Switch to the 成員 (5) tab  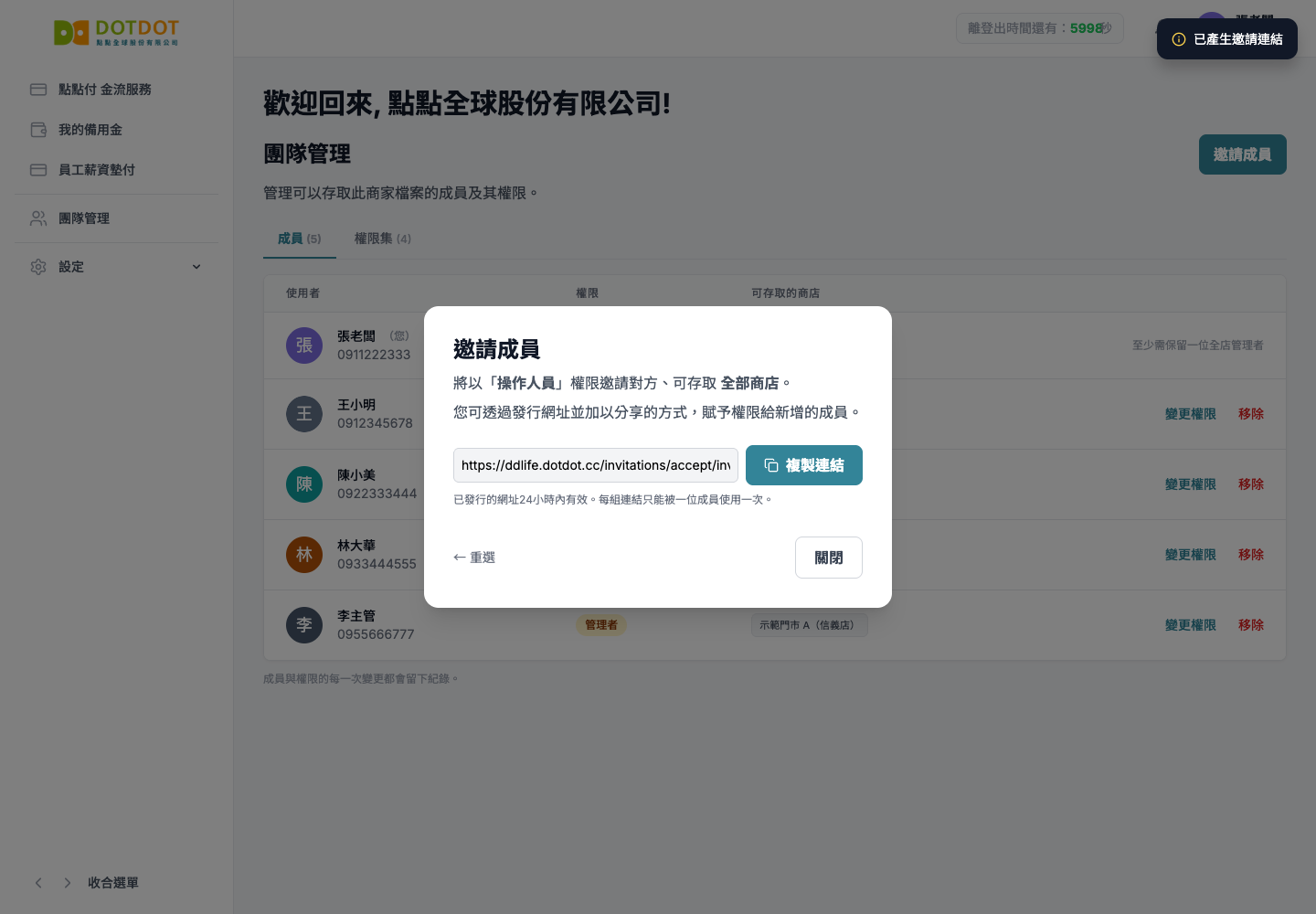tap(300, 239)
